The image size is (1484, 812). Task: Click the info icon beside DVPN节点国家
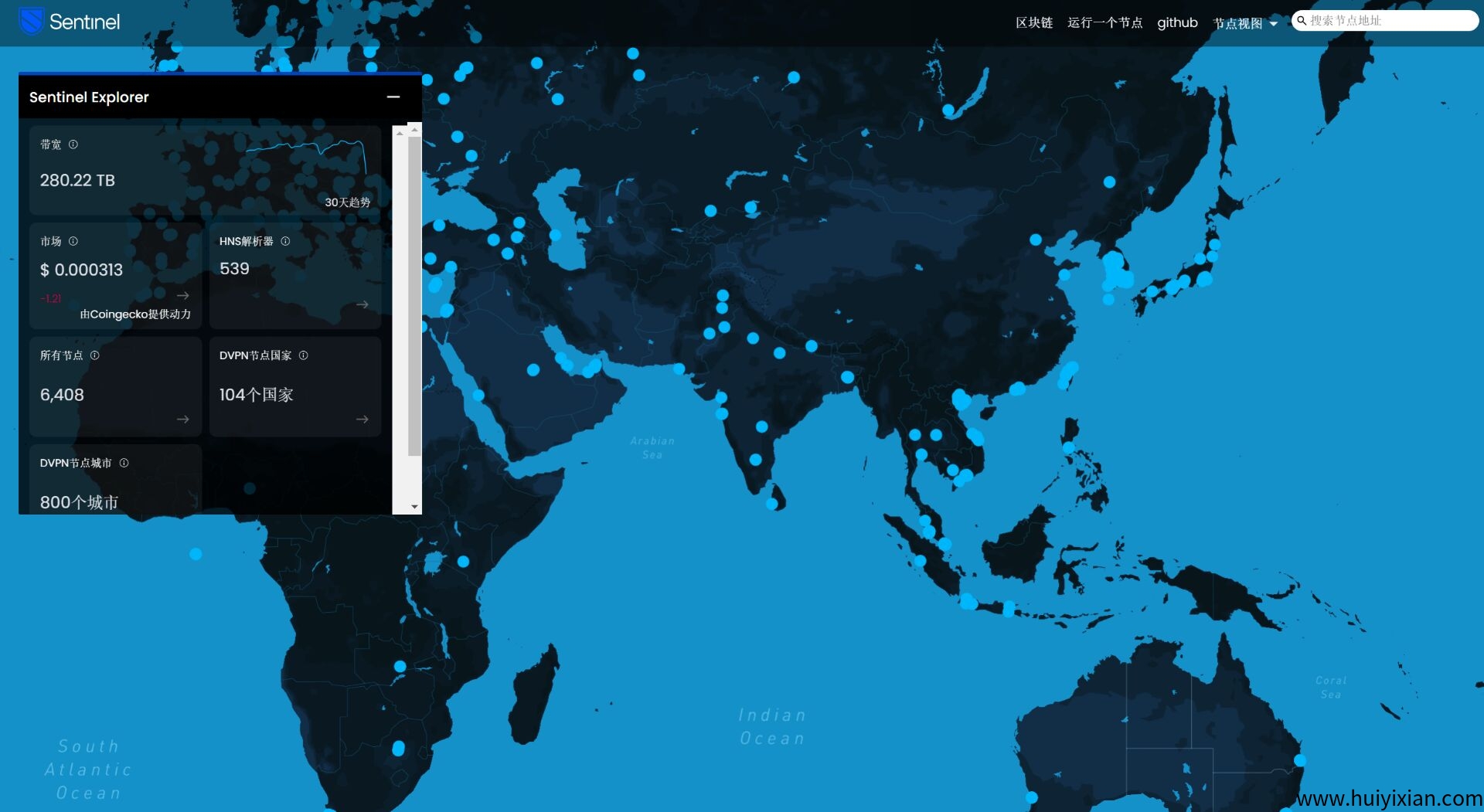[304, 355]
